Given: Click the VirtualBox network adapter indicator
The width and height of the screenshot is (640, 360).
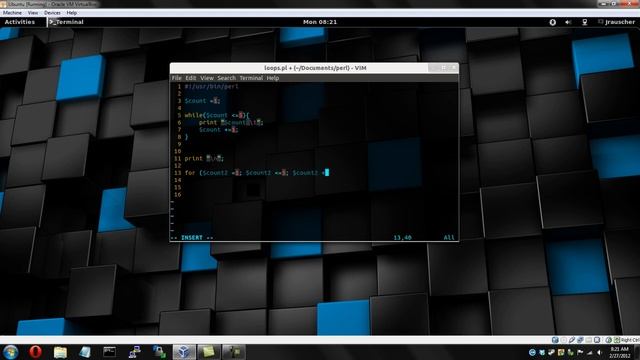Looking at the screenshot, I should click(x=580, y=340).
